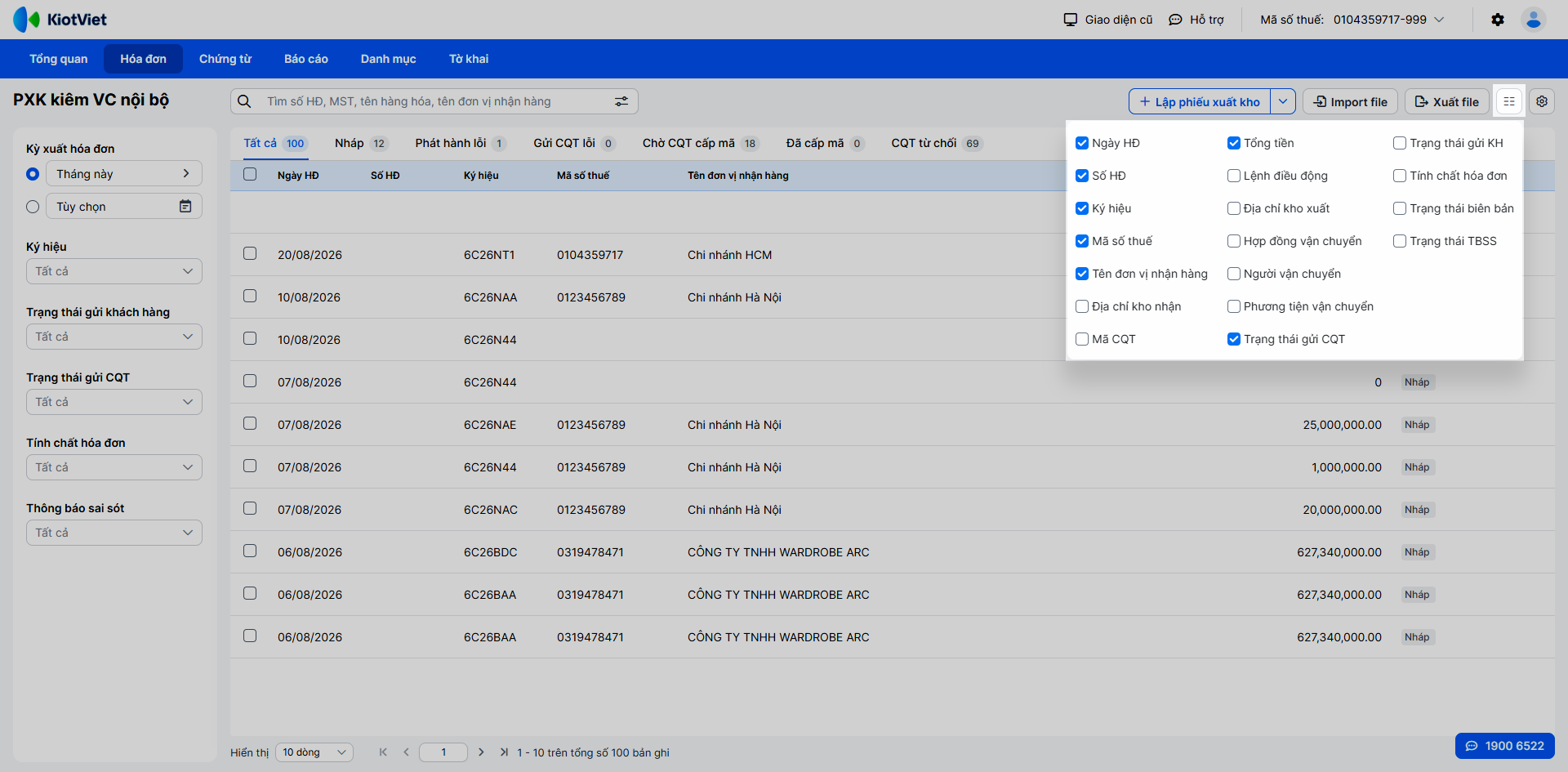Open Tính chất hóa đơn filter dropdown
The image size is (1568, 772).
click(114, 467)
